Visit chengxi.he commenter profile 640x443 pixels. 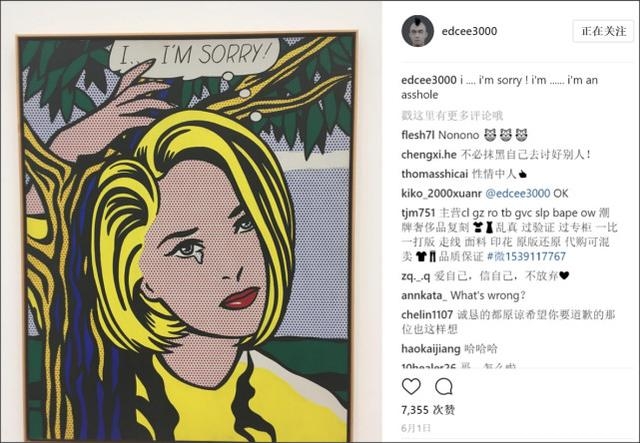click(x=429, y=155)
